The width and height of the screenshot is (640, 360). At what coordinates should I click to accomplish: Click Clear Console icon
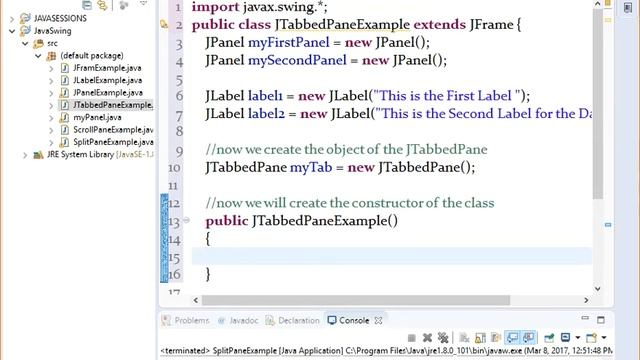pyautogui.click(x=464, y=338)
